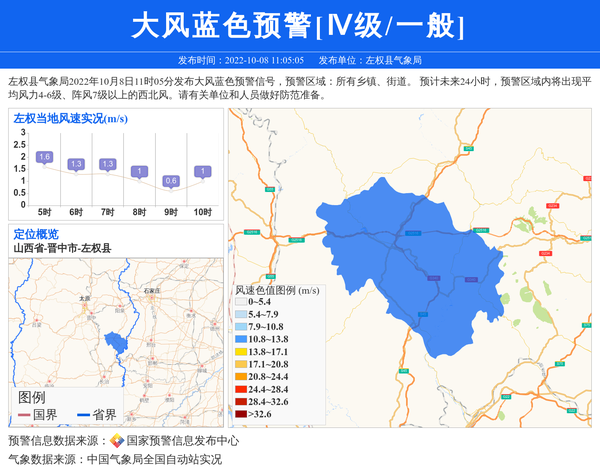Click the 大风蓝色预警 title banner
This screenshot has height=471, width=600.
point(299,25)
